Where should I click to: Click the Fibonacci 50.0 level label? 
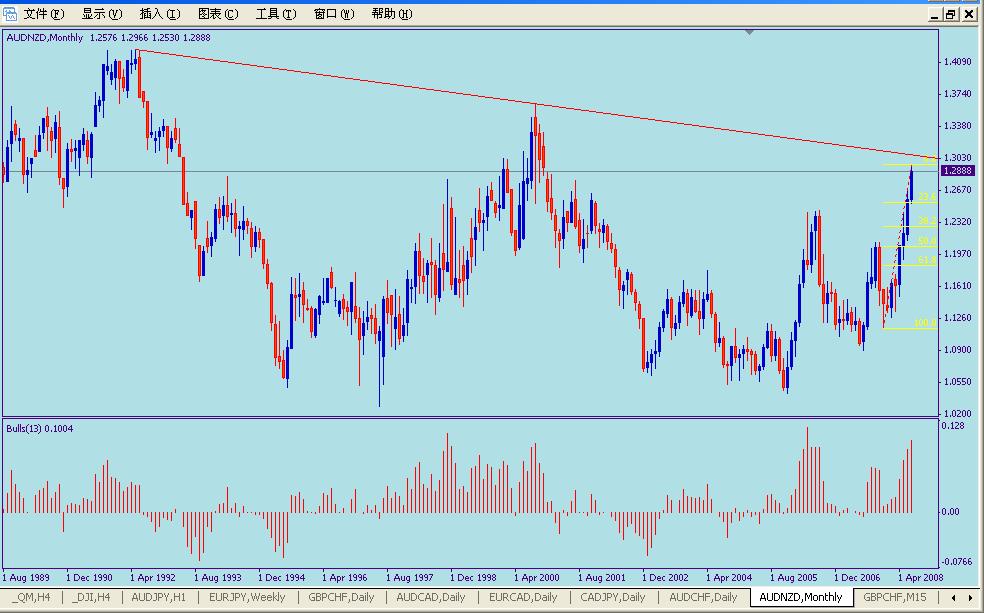point(926,241)
